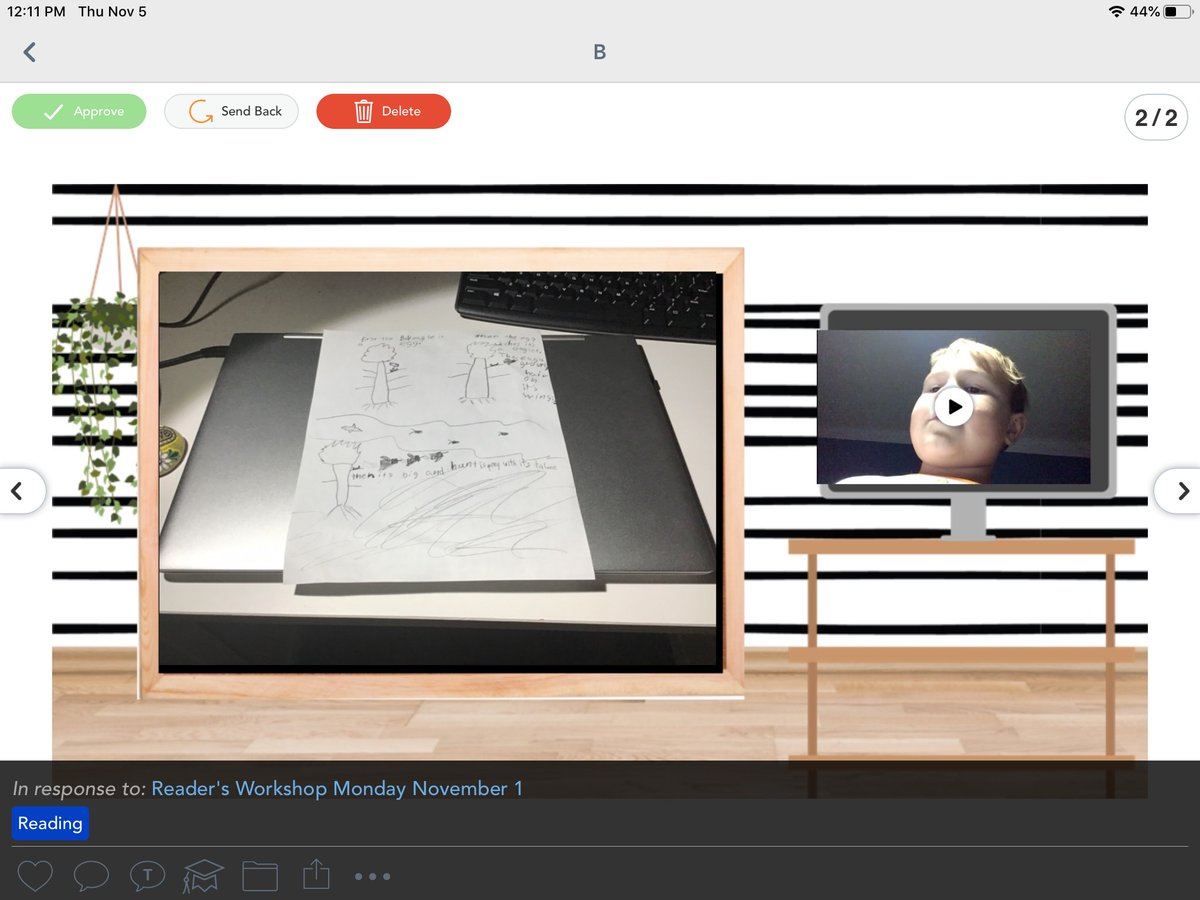Viewport: 1200px width, 900px height.
Task: Open the drawing photo in the frame
Action: click(438, 470)
